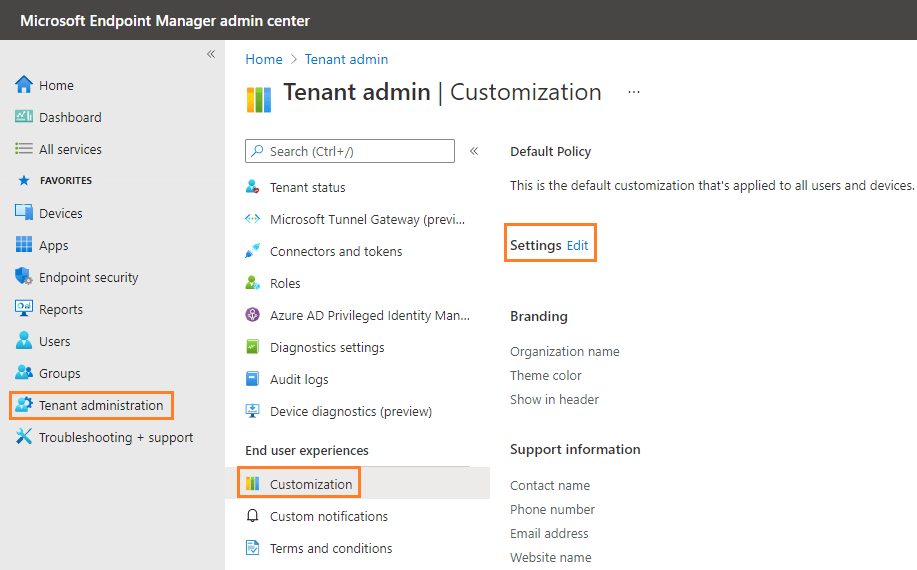Click the Dashboard chart icon
The height and width of the screenshot is (570, 917).
[23, 116]
